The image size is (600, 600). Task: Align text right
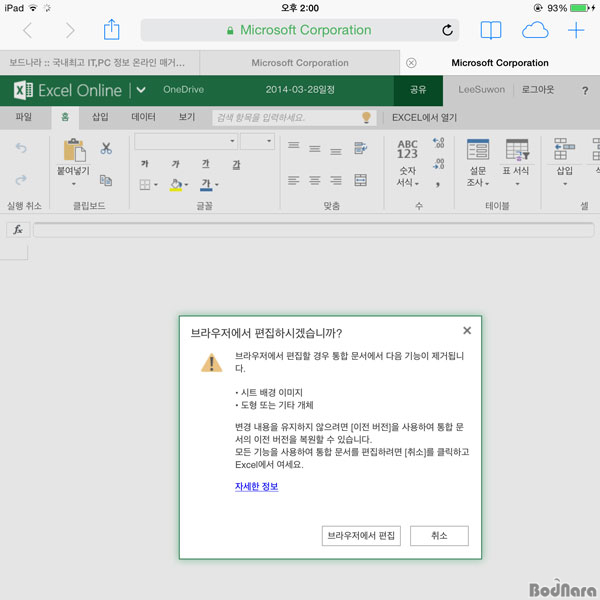336,180
